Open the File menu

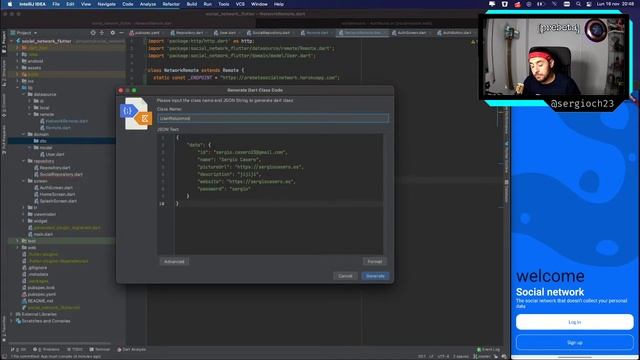[x=56, y=4]
